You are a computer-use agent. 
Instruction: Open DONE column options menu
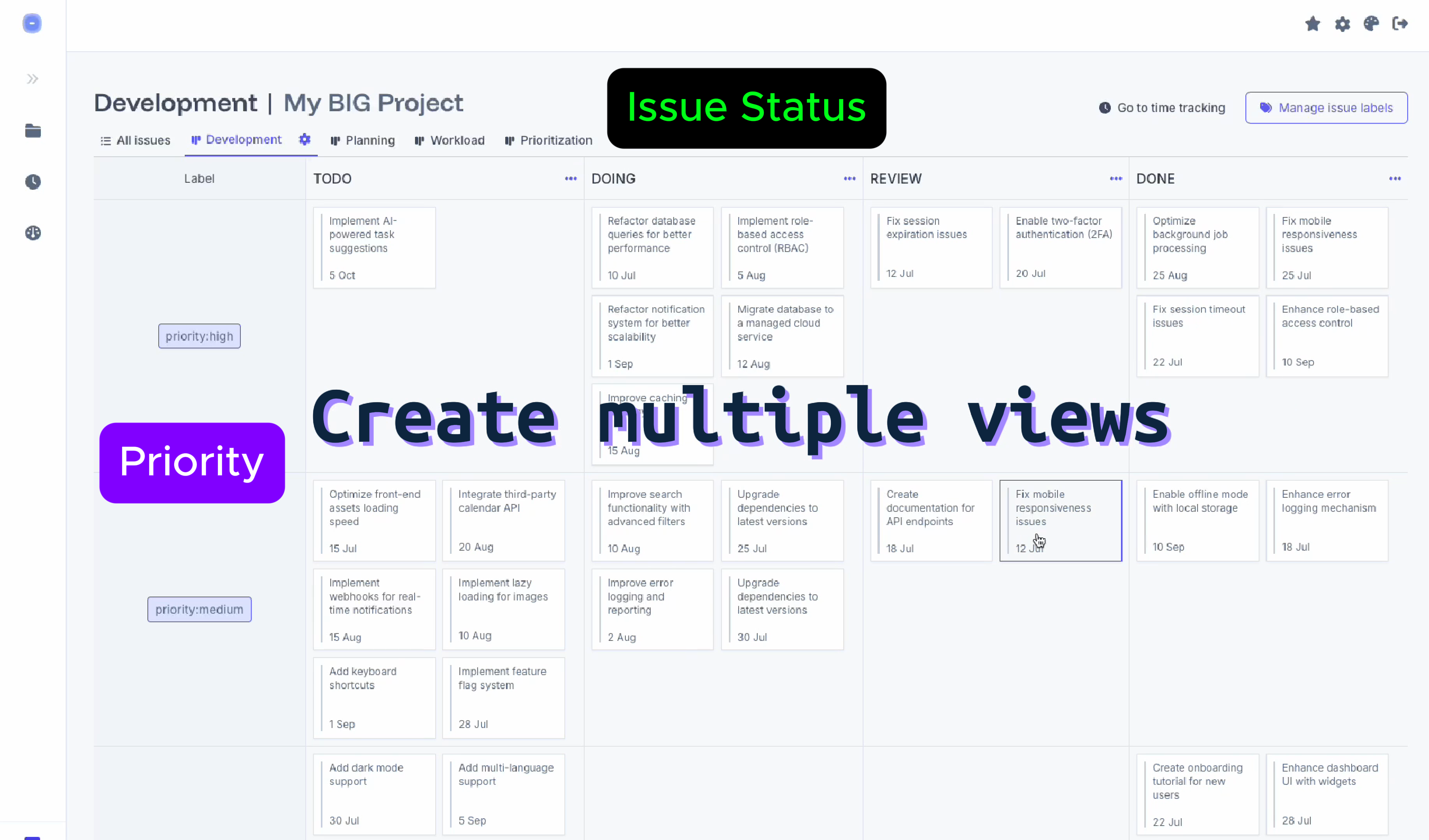[1395, 178]
